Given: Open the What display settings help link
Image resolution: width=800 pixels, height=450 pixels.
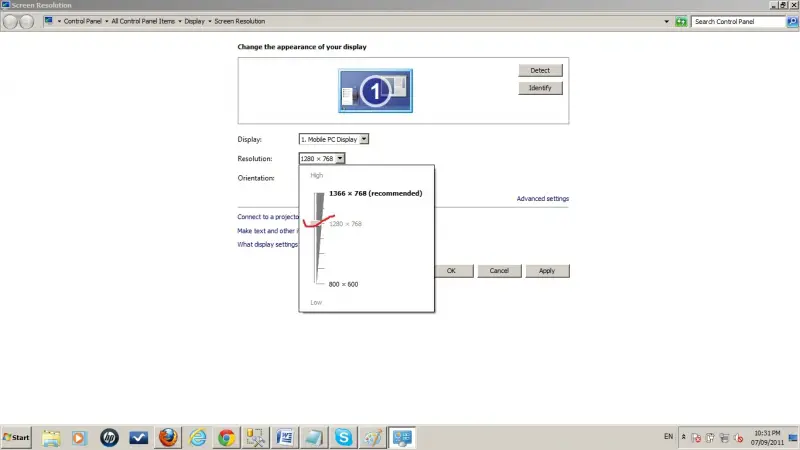Looking at the screenshot, I should (268, 244).
